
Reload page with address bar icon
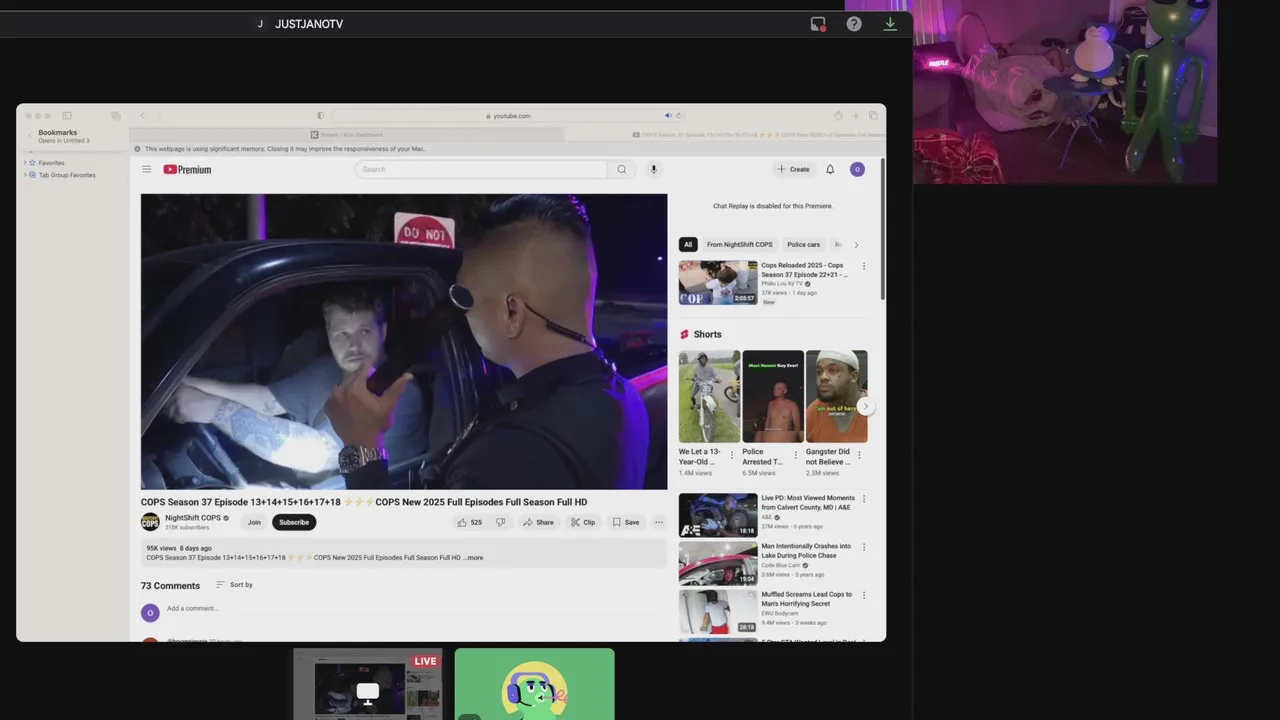click(679, 115)
